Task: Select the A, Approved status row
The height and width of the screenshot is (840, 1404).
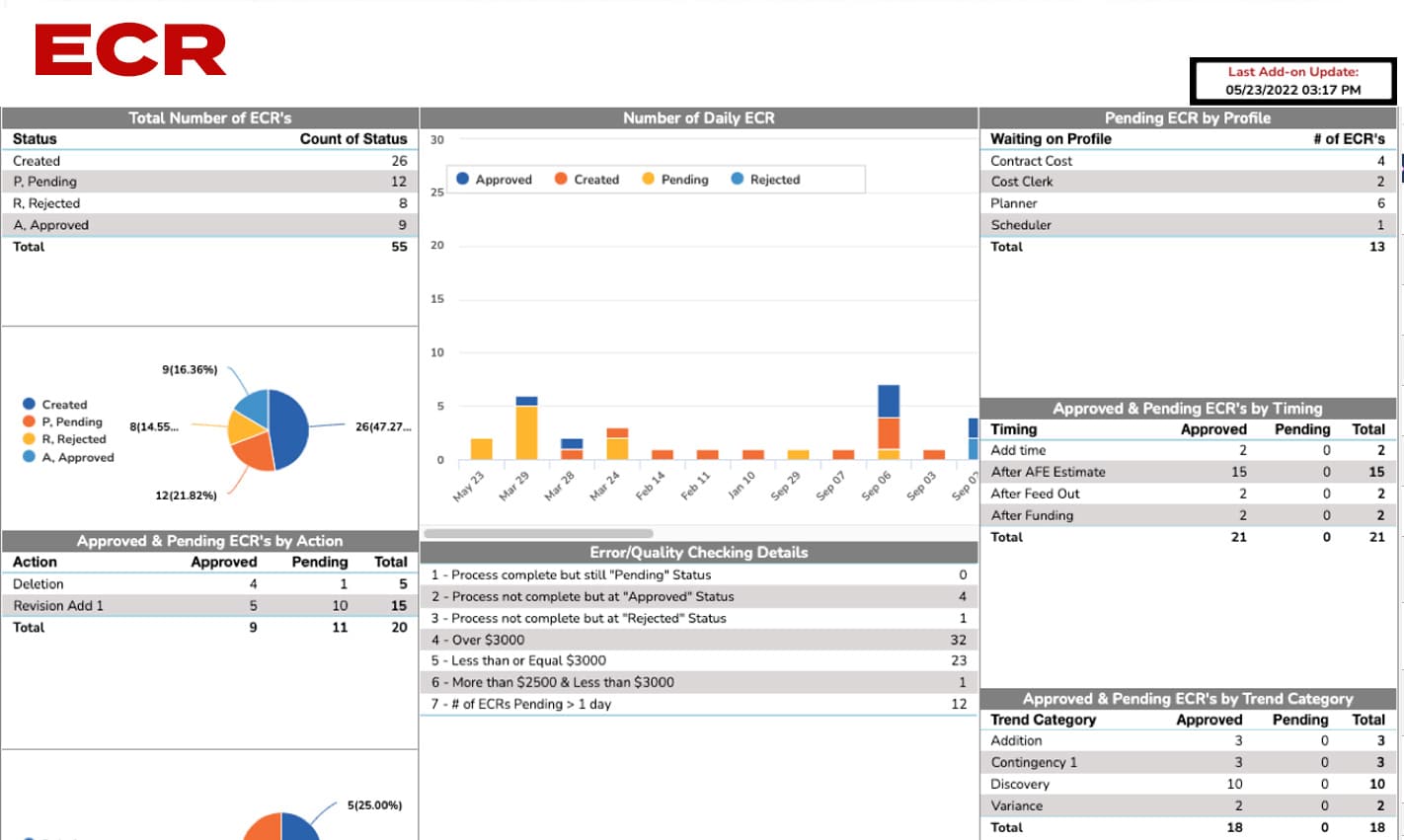Action: 209,225
